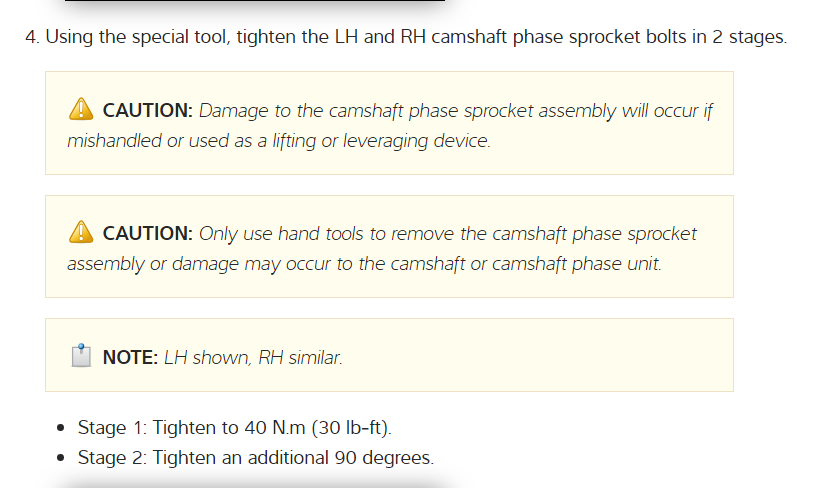Click the bold NOTE label
The height and width of the screenshot is (488, 831).
130,357
